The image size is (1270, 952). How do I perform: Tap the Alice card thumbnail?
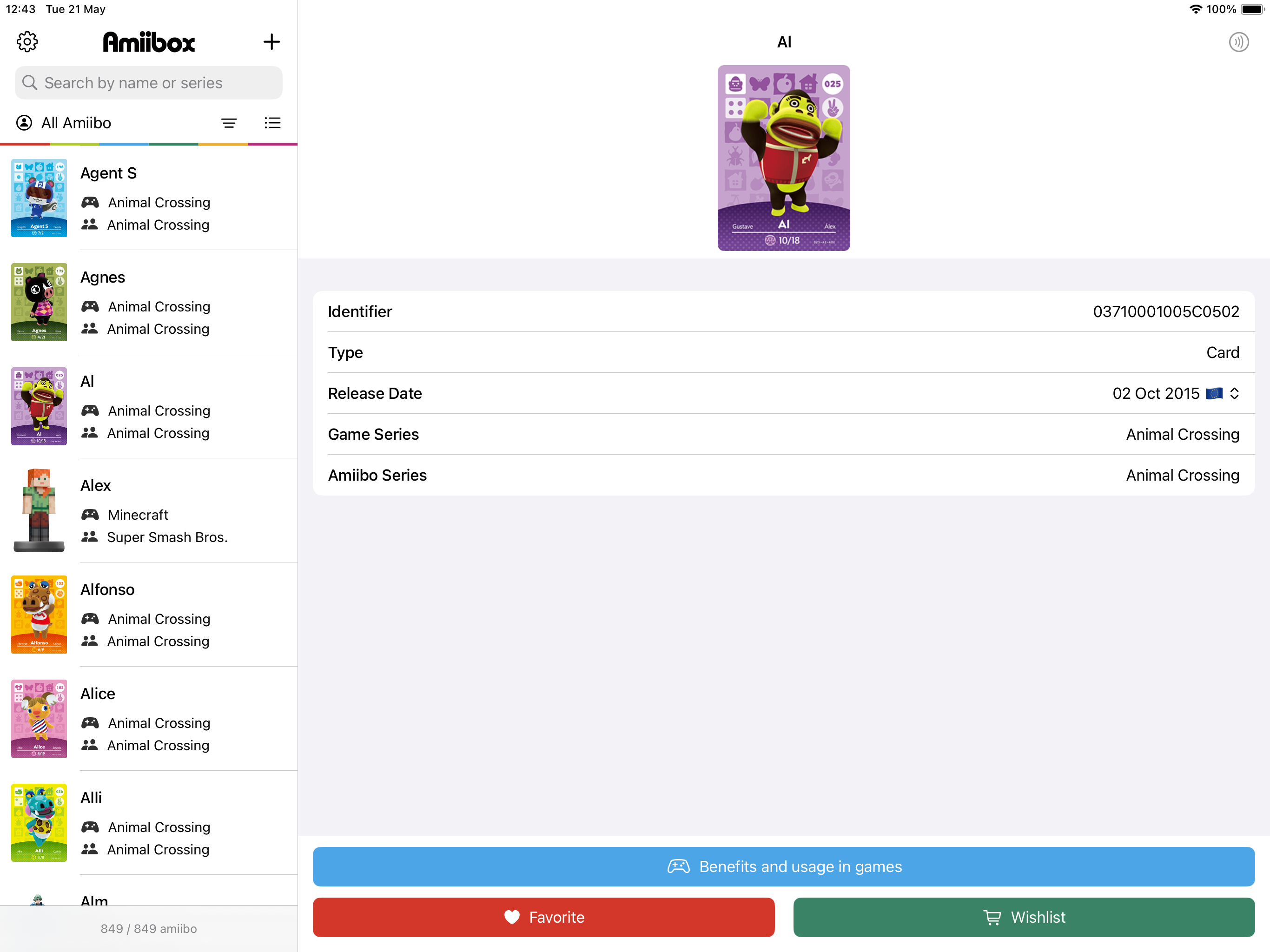click(x=39, y=718)
